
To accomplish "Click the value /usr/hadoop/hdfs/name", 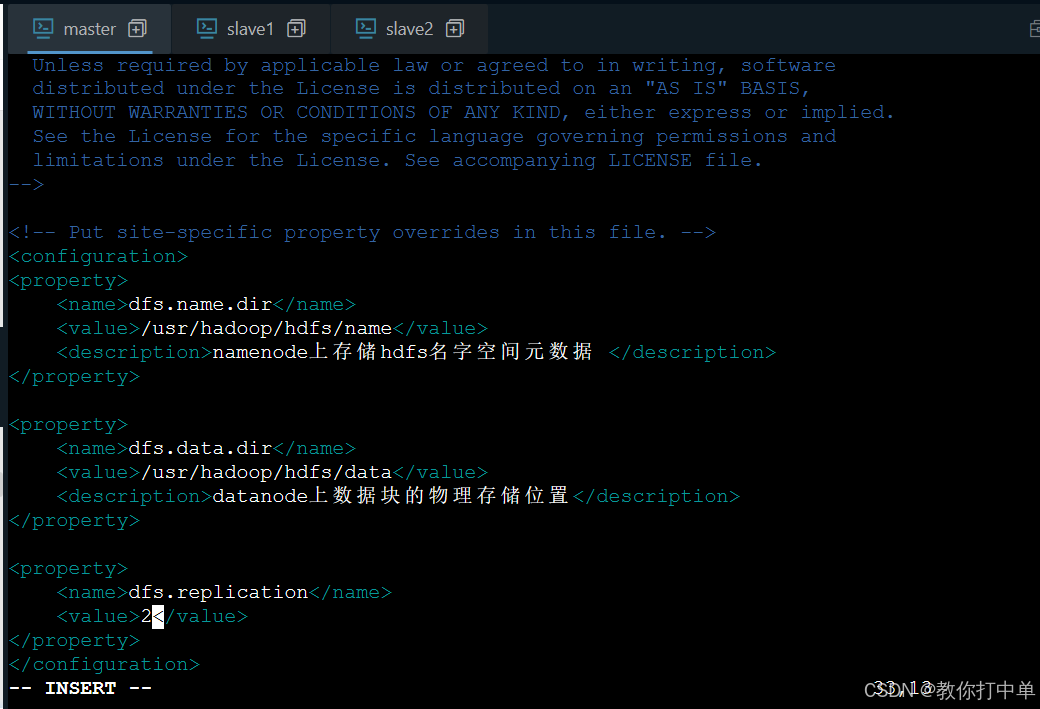I will [x=267, y=328].
